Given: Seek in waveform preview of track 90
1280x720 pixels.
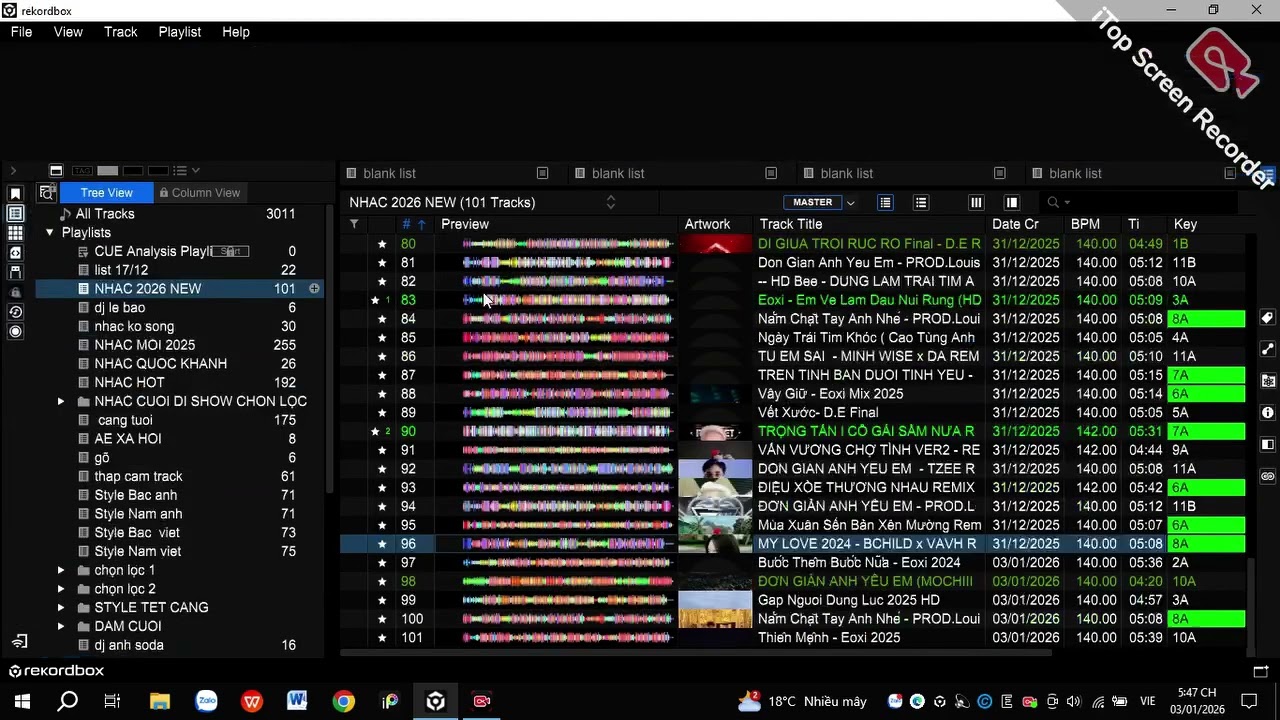Looking at the screenshot, I should (567, 432).
